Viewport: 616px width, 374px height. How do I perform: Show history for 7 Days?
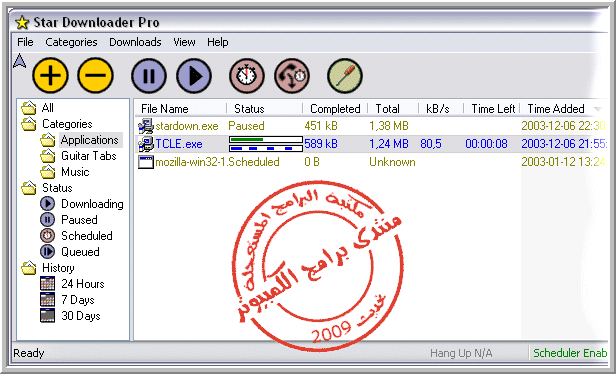point(78,300)
